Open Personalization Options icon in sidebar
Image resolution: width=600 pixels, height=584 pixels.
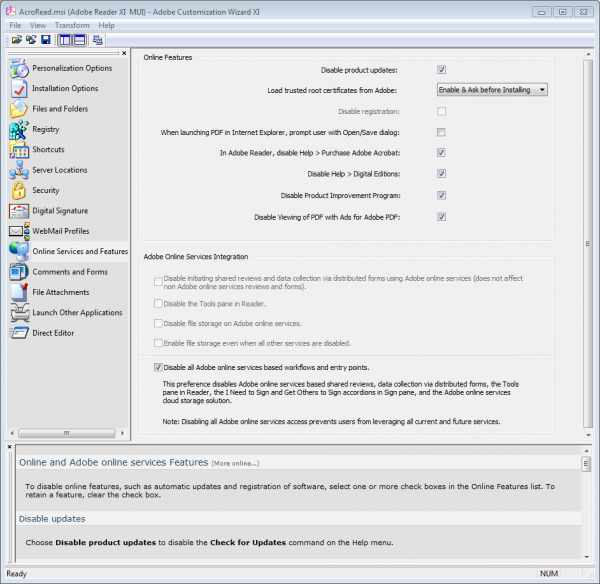pos(19,68)
